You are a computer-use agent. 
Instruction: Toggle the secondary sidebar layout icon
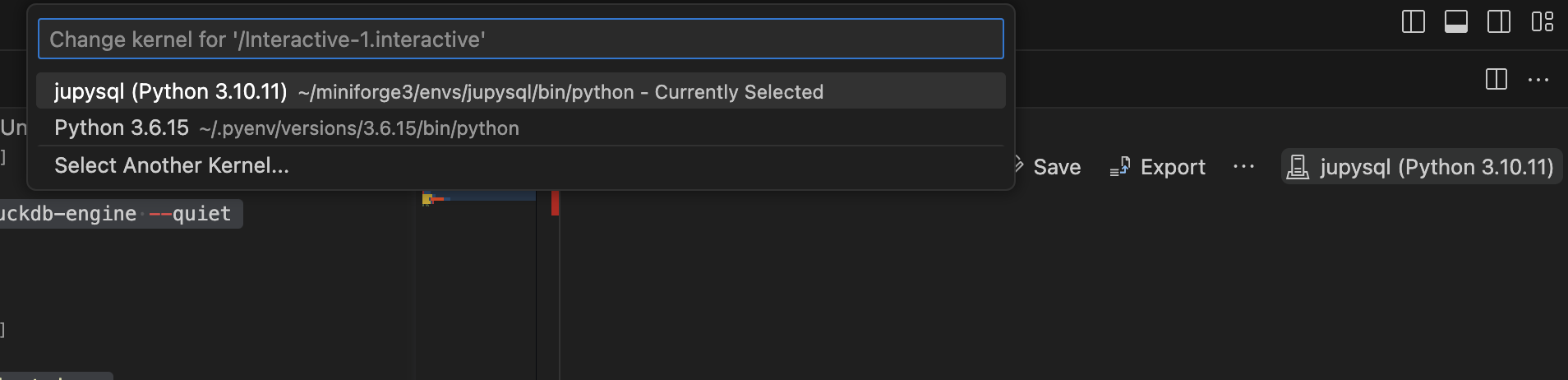[x=1499, y=21]
